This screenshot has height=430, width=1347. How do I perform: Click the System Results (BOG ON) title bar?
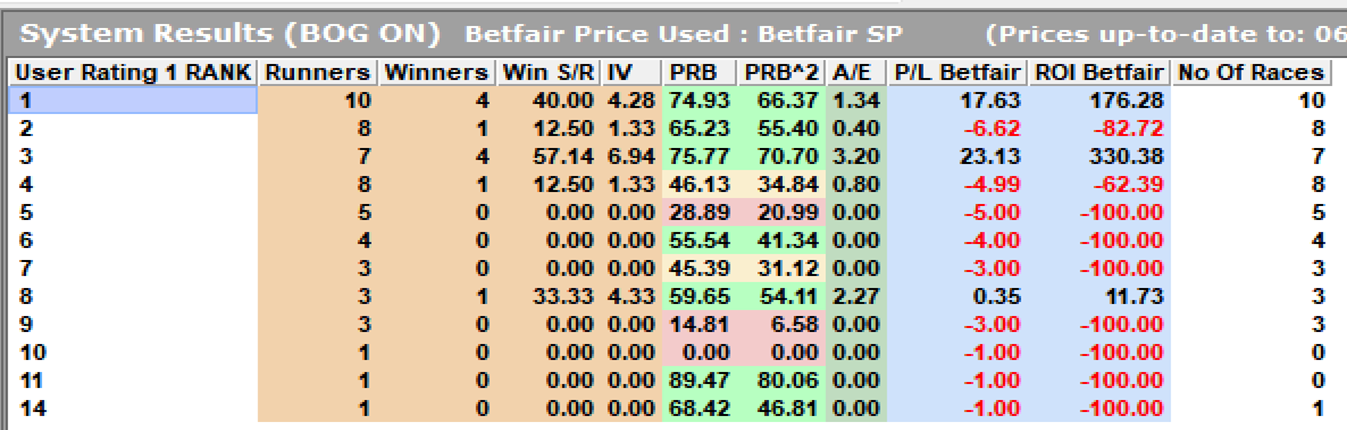coord(673,34)
